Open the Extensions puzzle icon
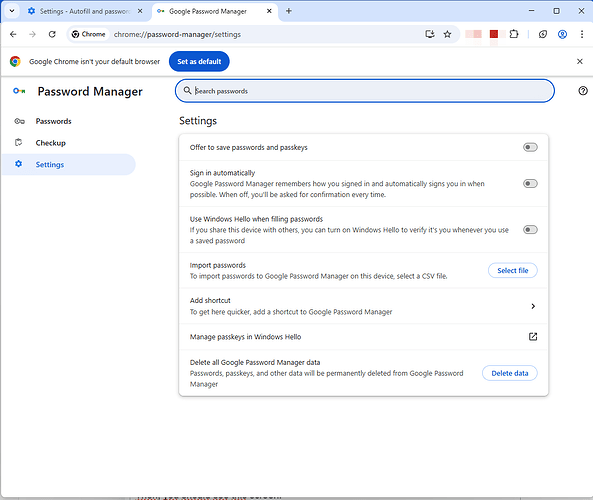 514,34
